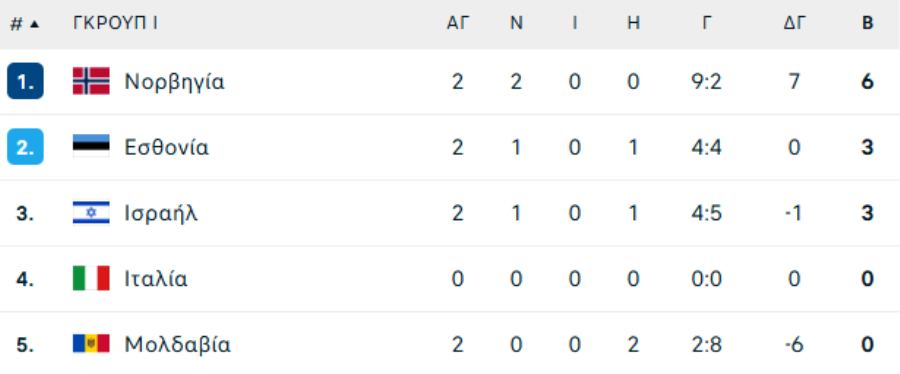Open the Εσθονία team link
Image resolution: width=900 pixels, height=374 pixels.
coord(166,147)
